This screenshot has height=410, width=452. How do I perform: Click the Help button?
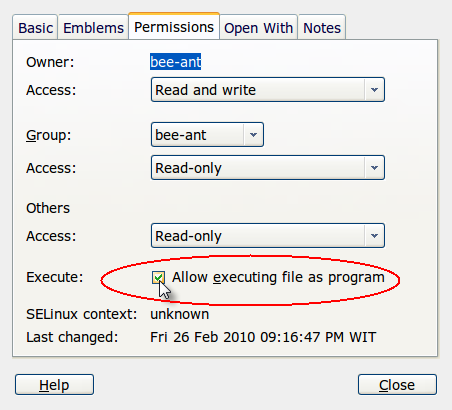pyautogui.click(x=54, y=385)
